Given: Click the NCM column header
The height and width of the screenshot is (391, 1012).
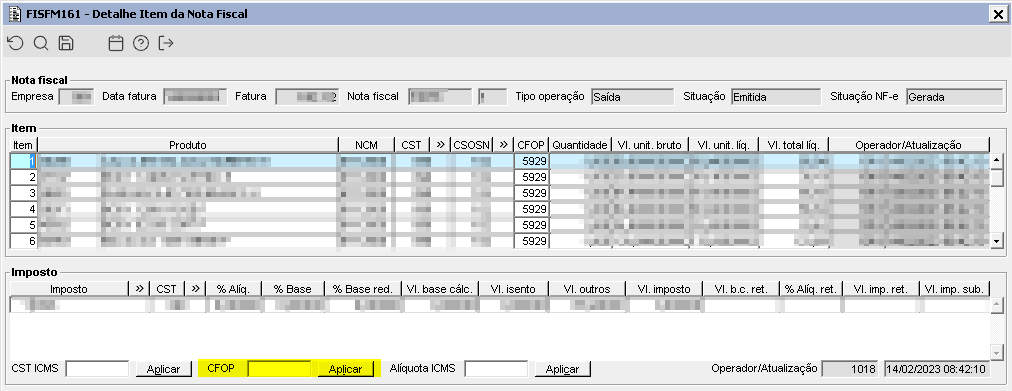Looking at the screenshot, I should (x=366, y=145).
